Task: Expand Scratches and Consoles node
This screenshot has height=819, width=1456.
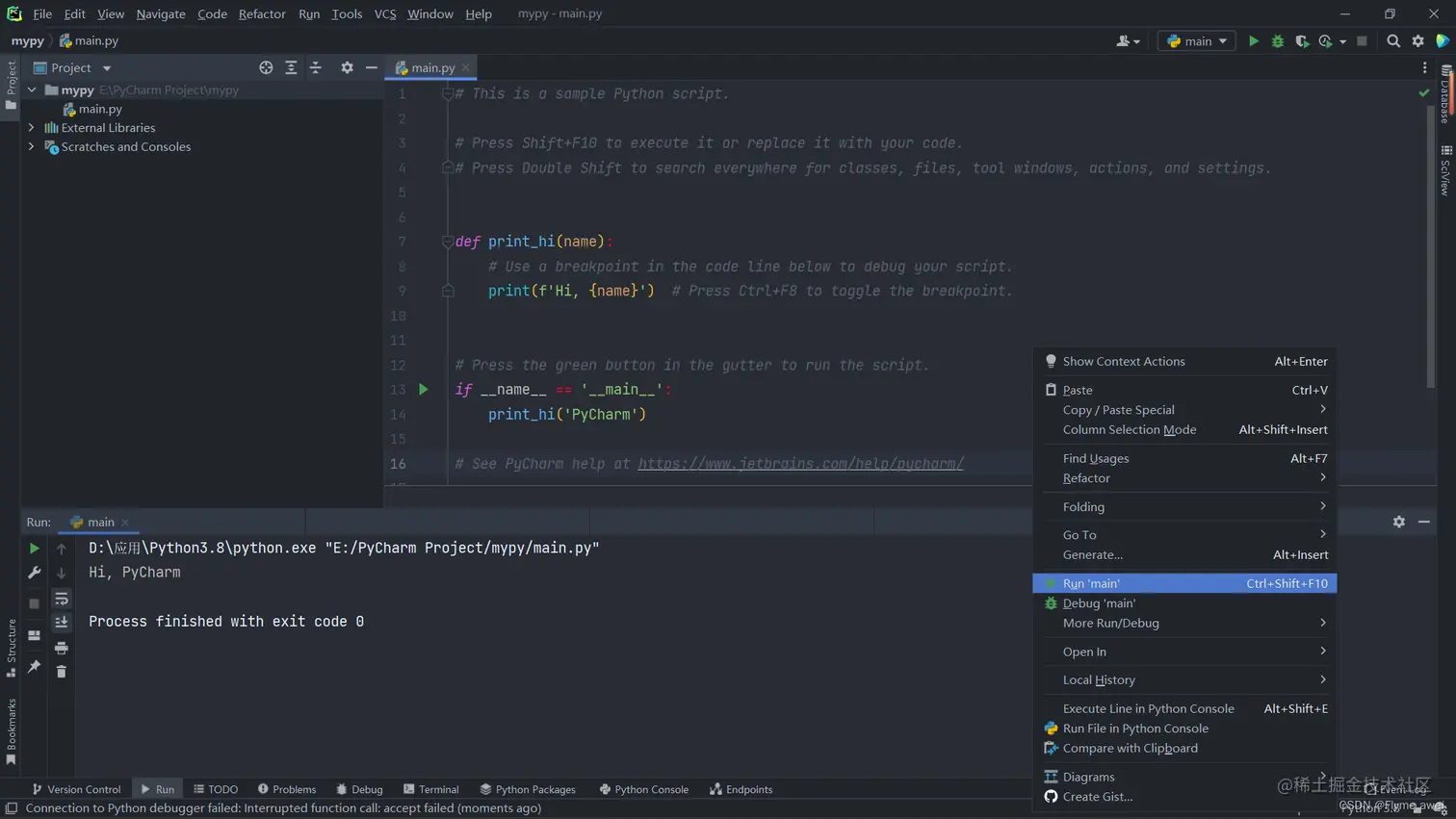Action: click(x=32, y=146)
